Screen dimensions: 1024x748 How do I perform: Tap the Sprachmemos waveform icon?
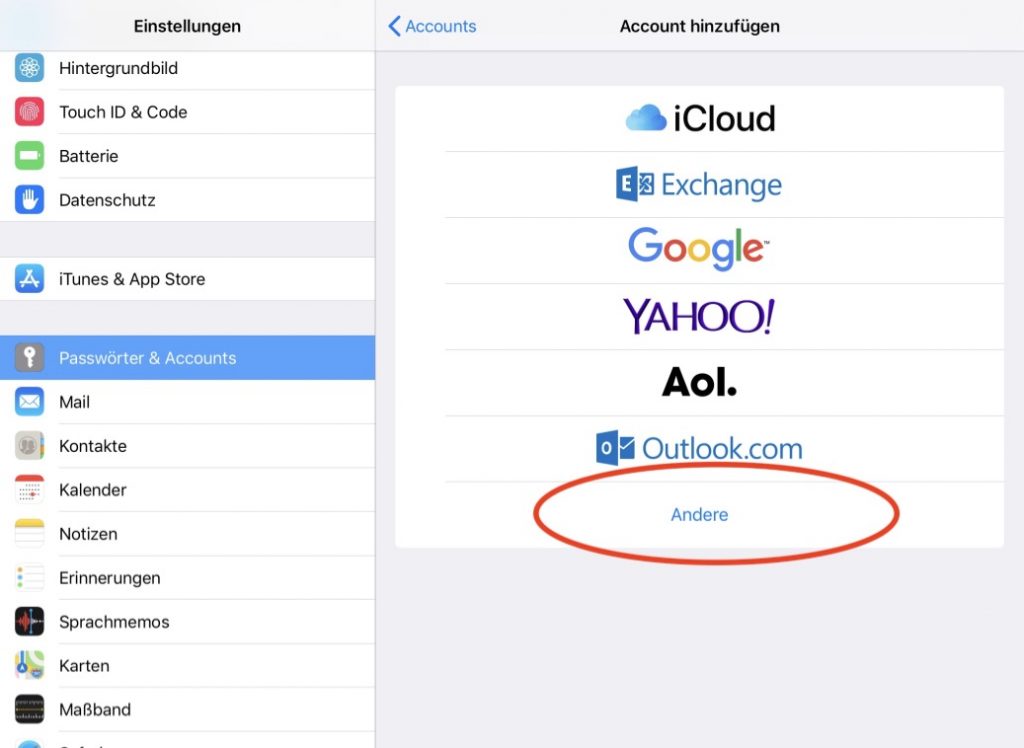(x=29, y=621)
